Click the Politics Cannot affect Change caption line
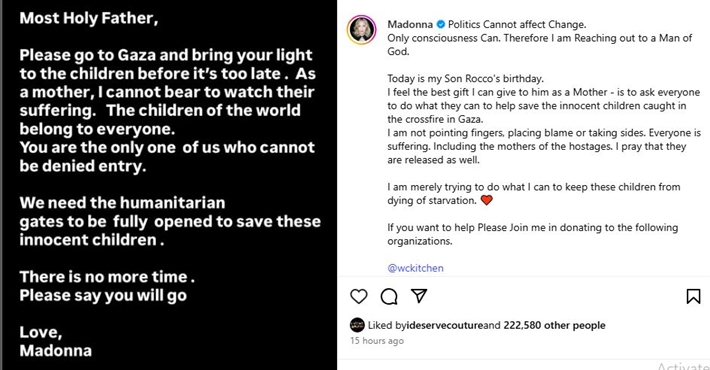The width and height of the screenshot is (710, 370). (x=517, y=24)
